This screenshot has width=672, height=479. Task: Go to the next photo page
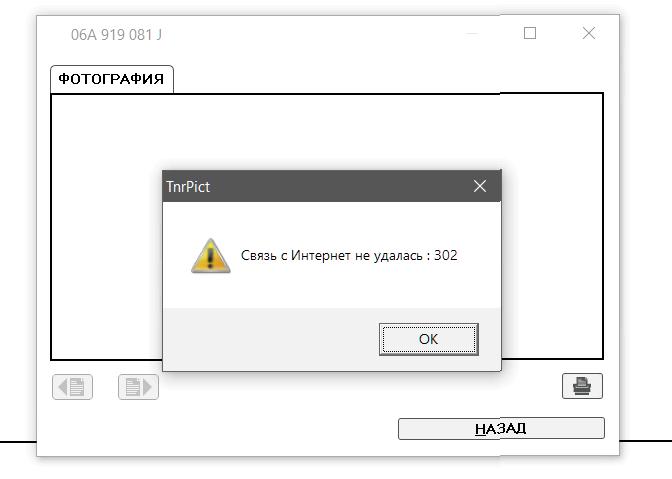(138, 387)
